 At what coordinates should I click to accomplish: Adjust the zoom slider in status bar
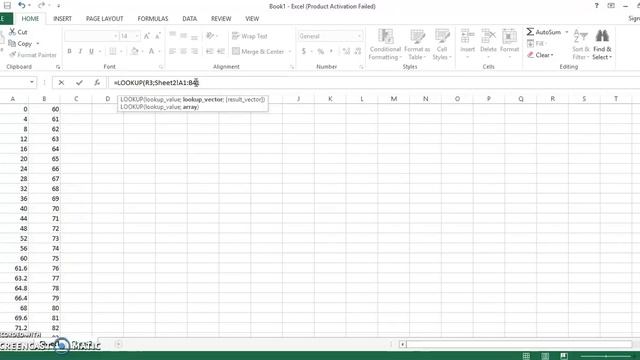click(606, 356)
